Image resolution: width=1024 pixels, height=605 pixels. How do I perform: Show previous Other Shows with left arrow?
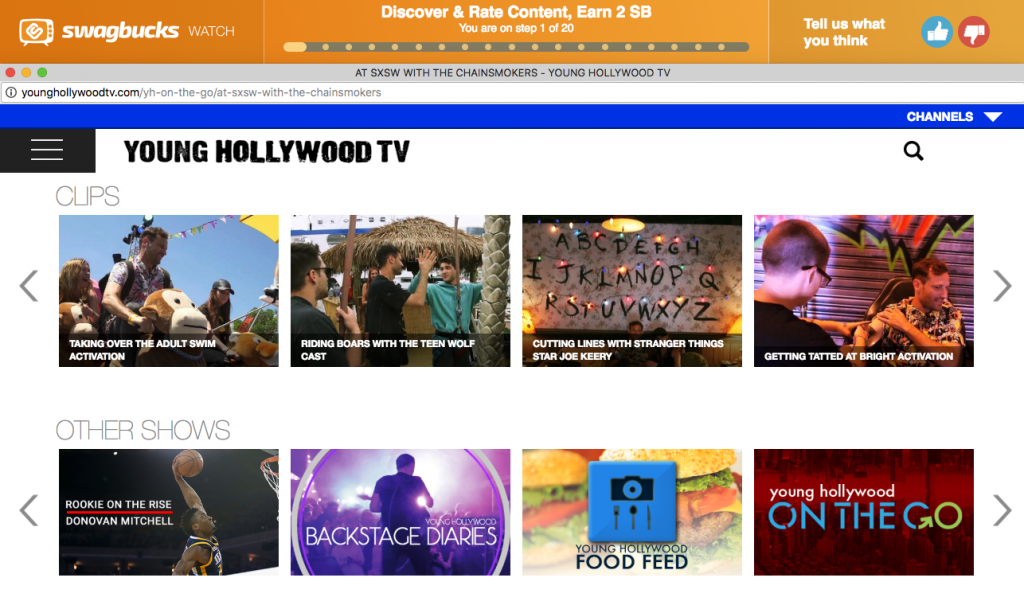pos(29,510)
